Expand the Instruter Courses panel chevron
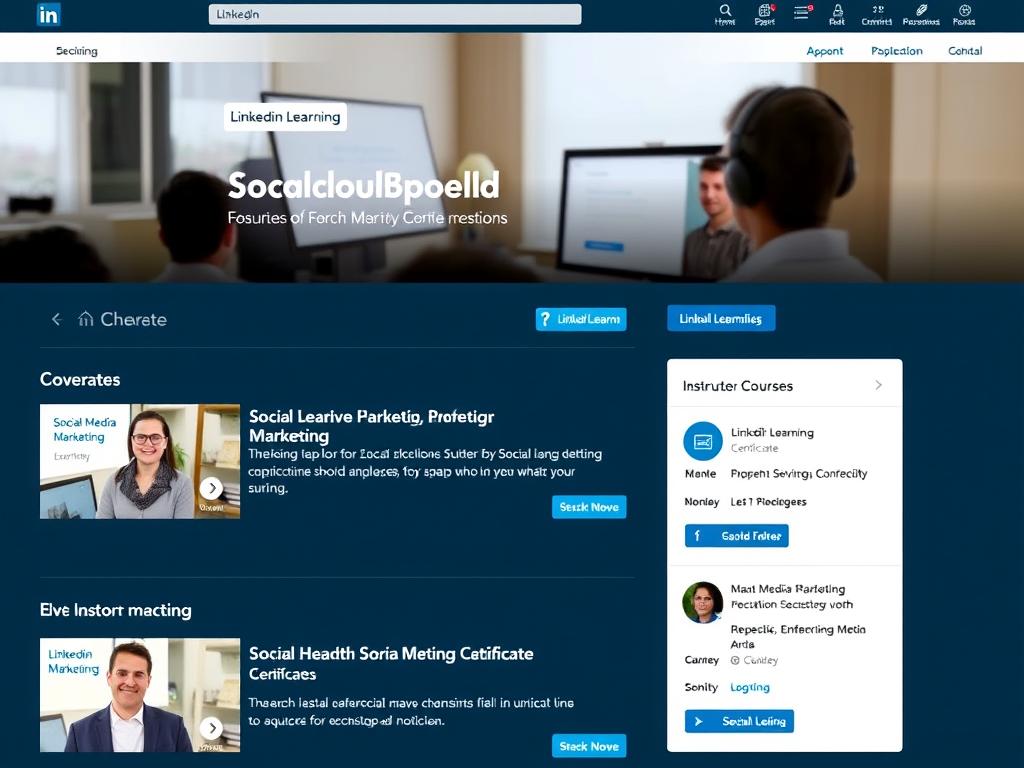This screenshot has height=768, width=1024. (878, 385)
